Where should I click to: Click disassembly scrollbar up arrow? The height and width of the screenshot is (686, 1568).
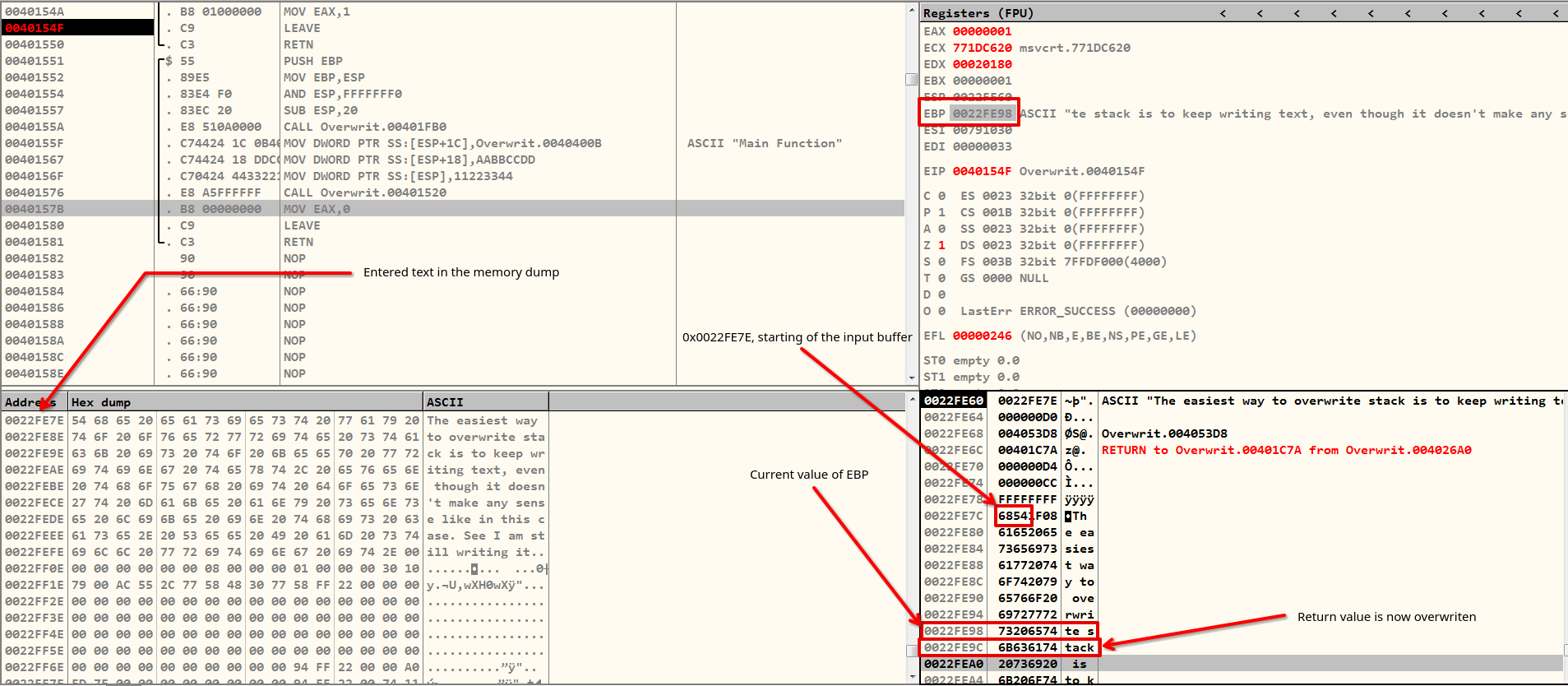tap(911, 11)
